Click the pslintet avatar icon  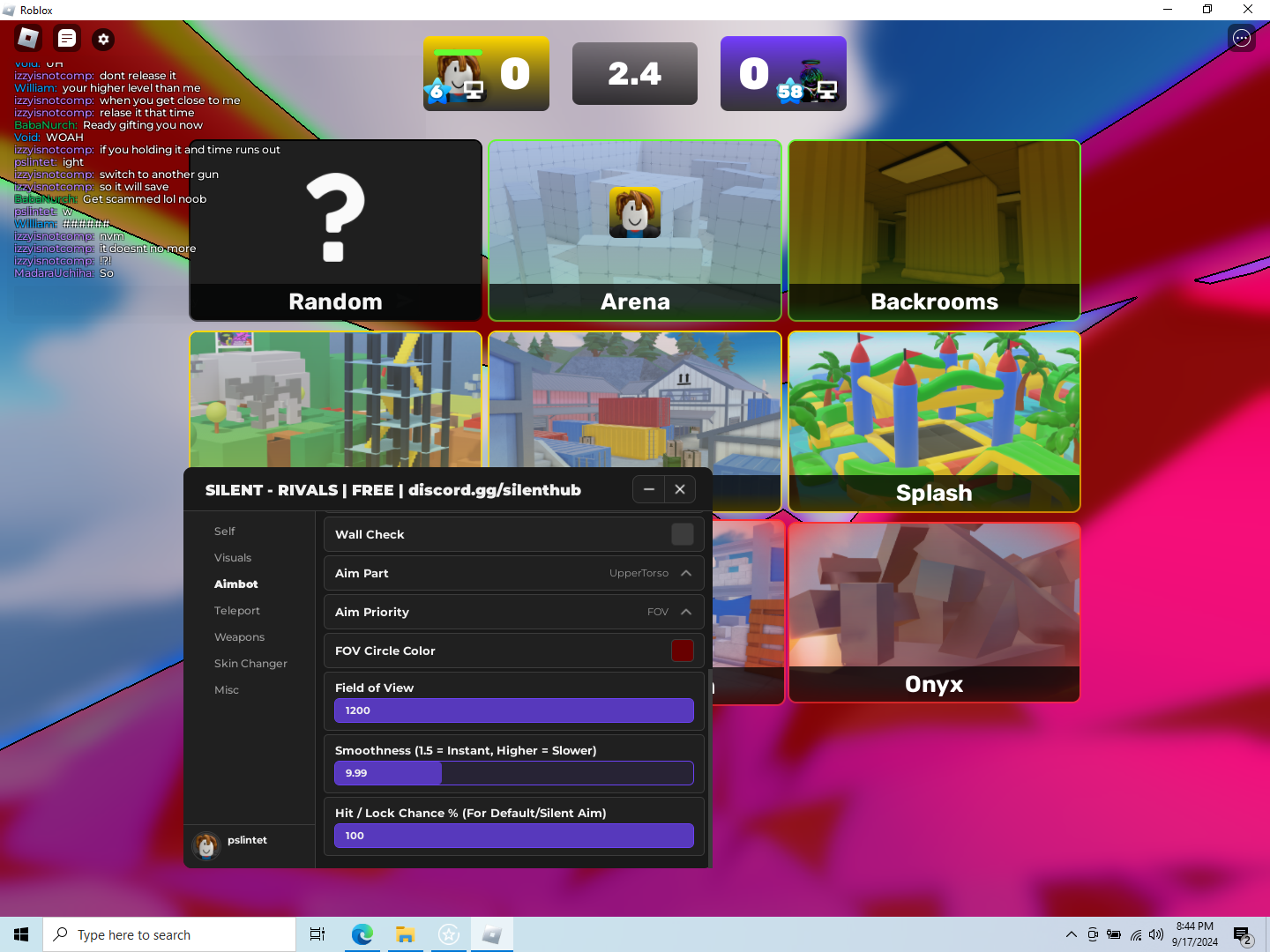(206, 846)
